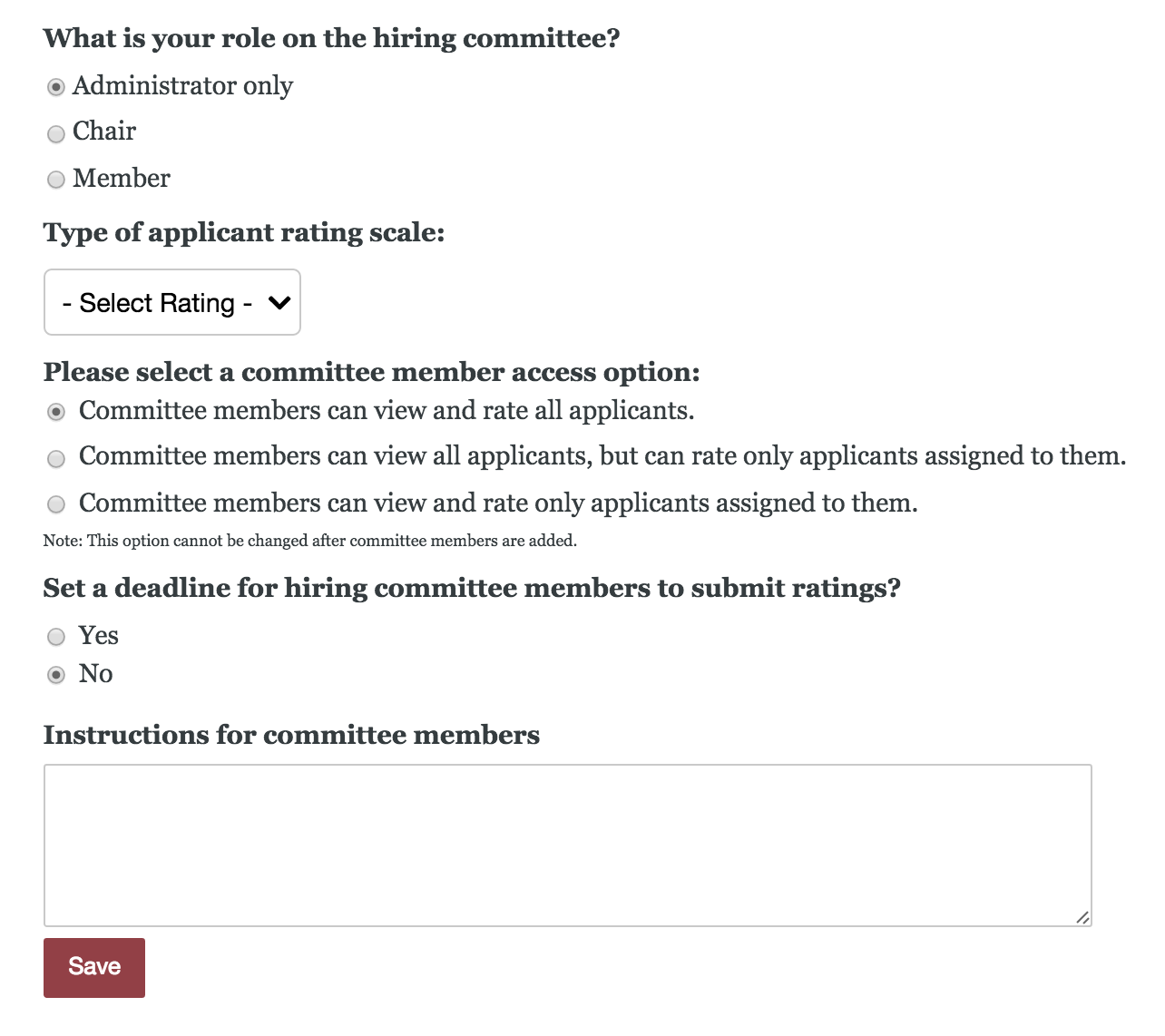Pick the Member role radio button

56,180
